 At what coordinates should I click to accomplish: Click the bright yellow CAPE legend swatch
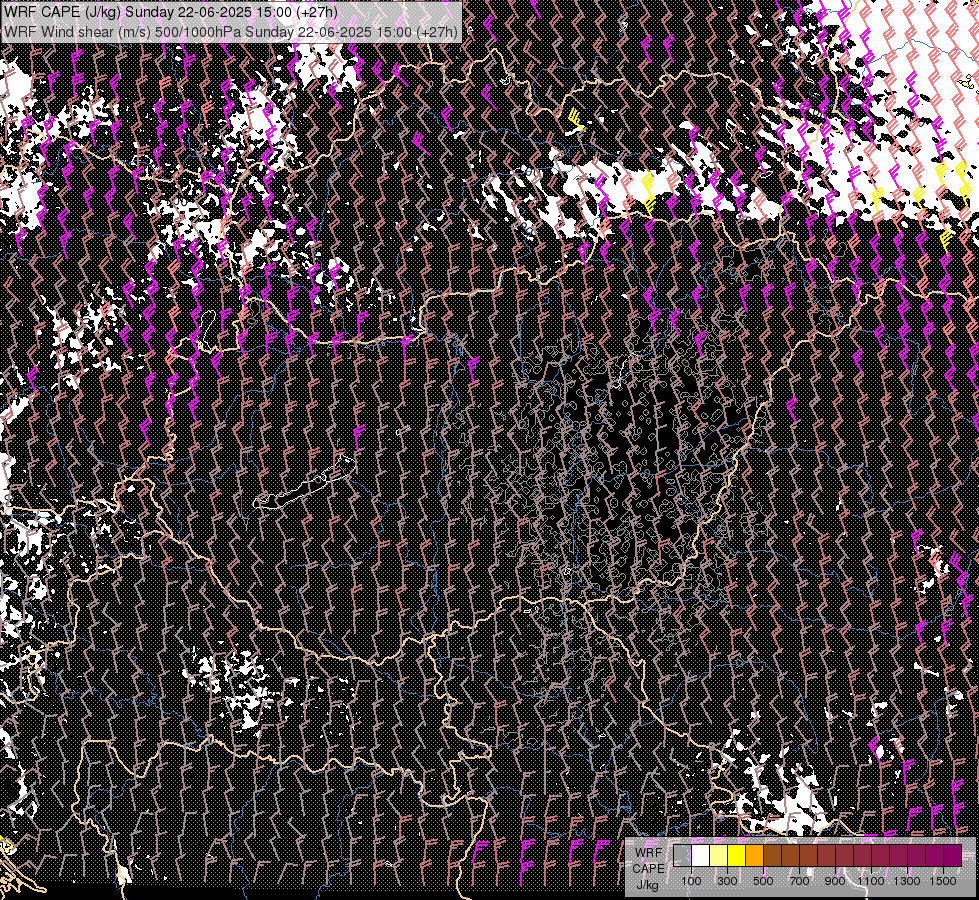coord(737,856)
